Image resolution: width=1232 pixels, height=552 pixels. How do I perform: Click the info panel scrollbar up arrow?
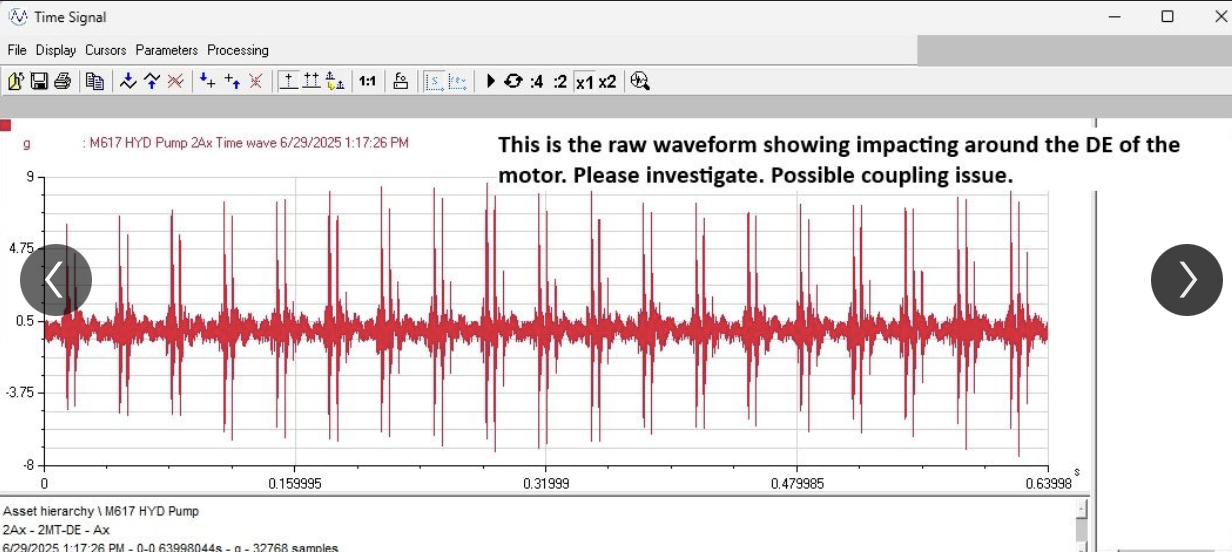(1081, 508)
